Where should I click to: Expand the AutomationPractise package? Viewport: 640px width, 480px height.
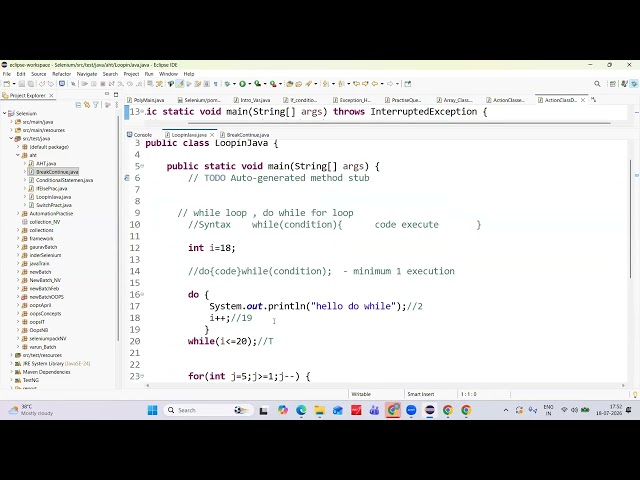(x=18, y=213)
